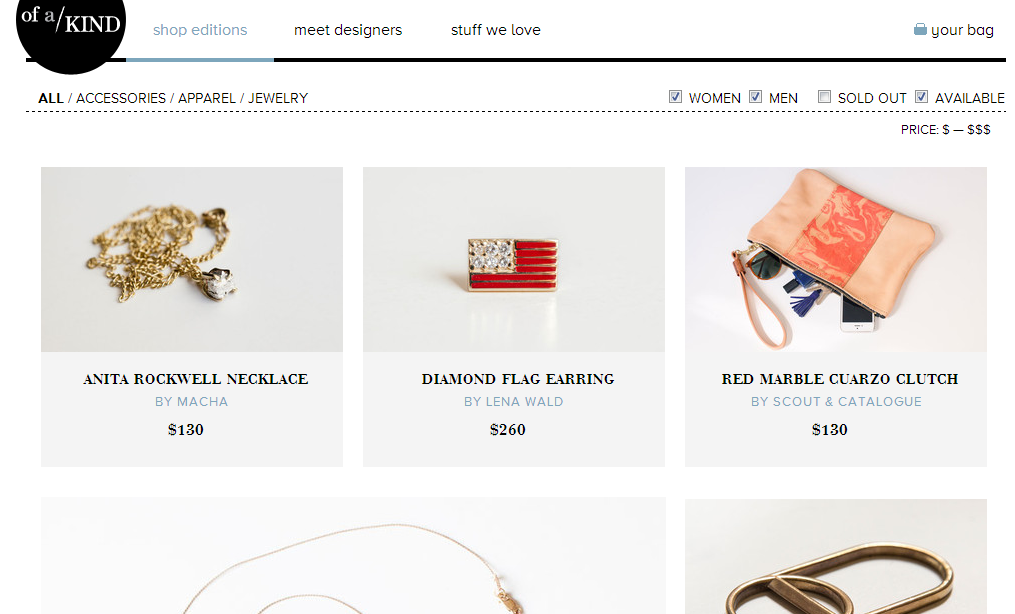Toggle the Available checkbox
1015x614 pixels.
[x=921, y=96]
